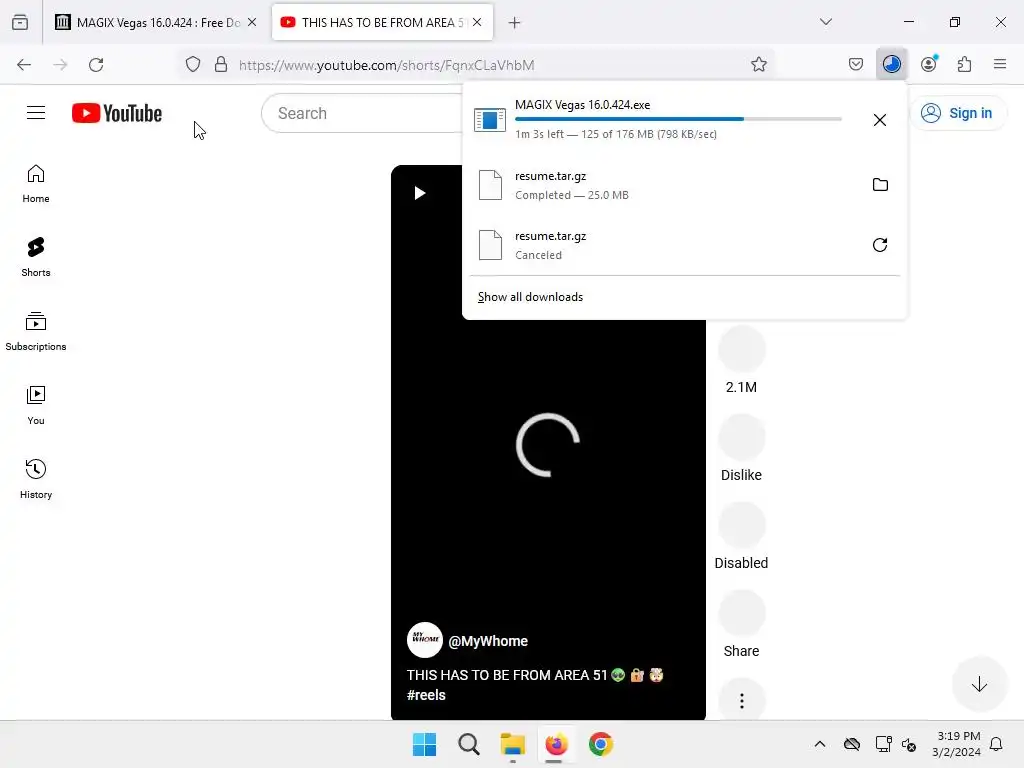Retry the canceled resume.tar.gz download

[880, 245]
